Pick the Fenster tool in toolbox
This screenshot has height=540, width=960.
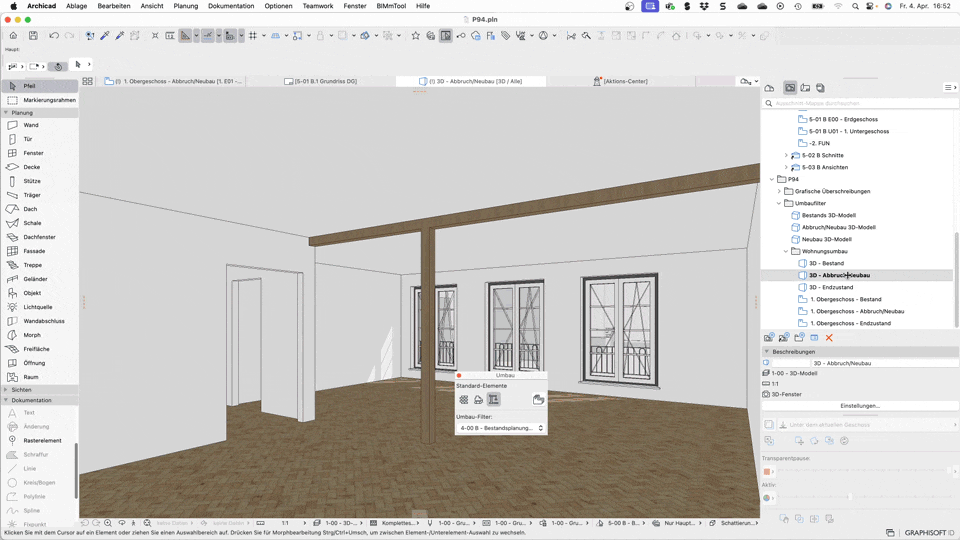pyautogui.click(x=40, y=153)
